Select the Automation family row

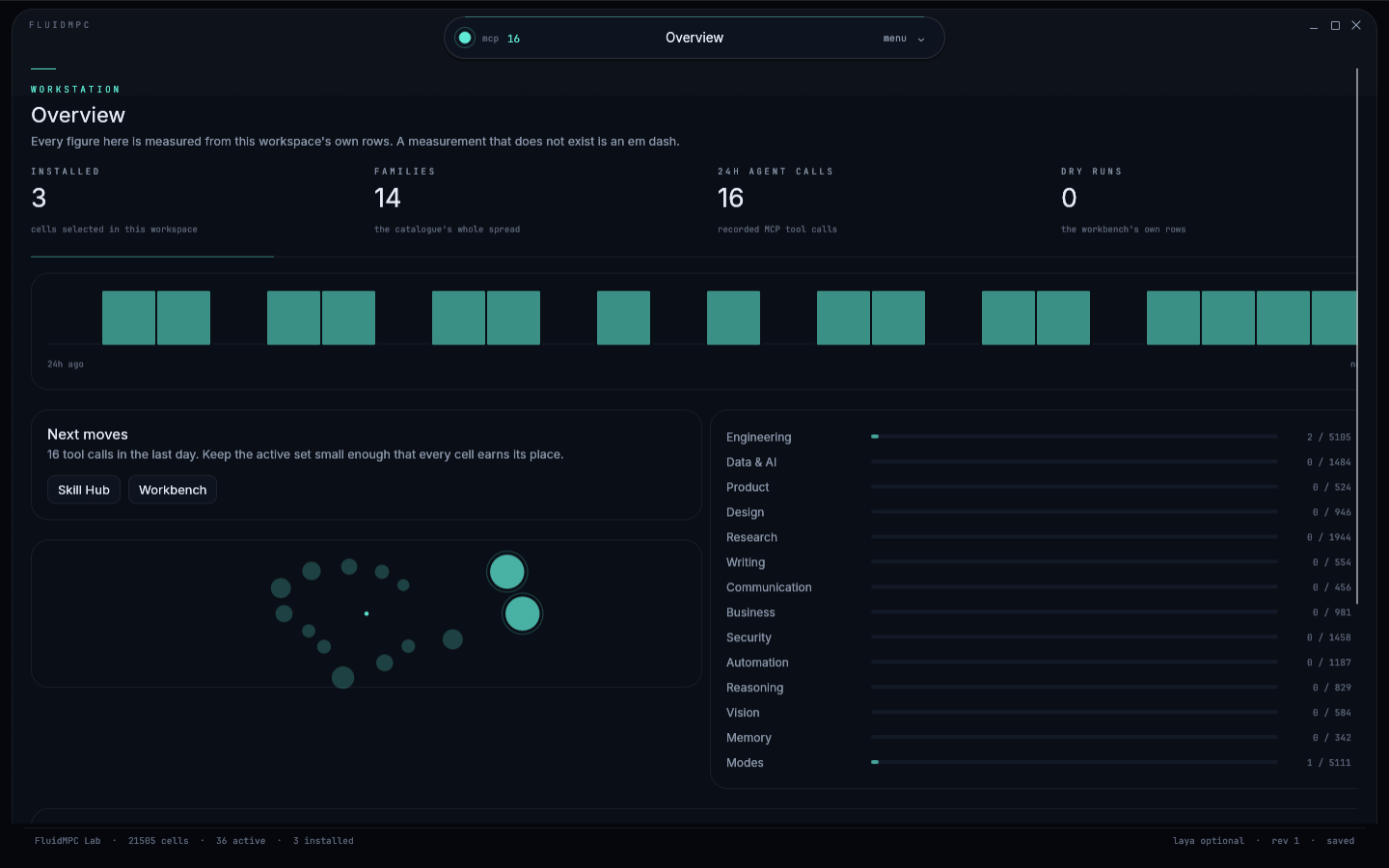1039,663
